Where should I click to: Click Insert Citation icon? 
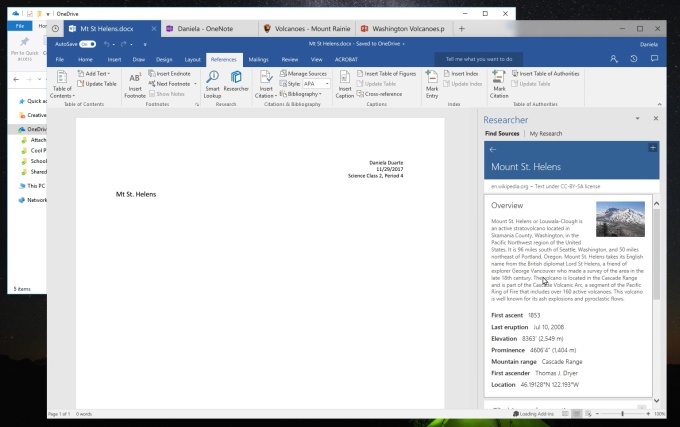point(266,82)
